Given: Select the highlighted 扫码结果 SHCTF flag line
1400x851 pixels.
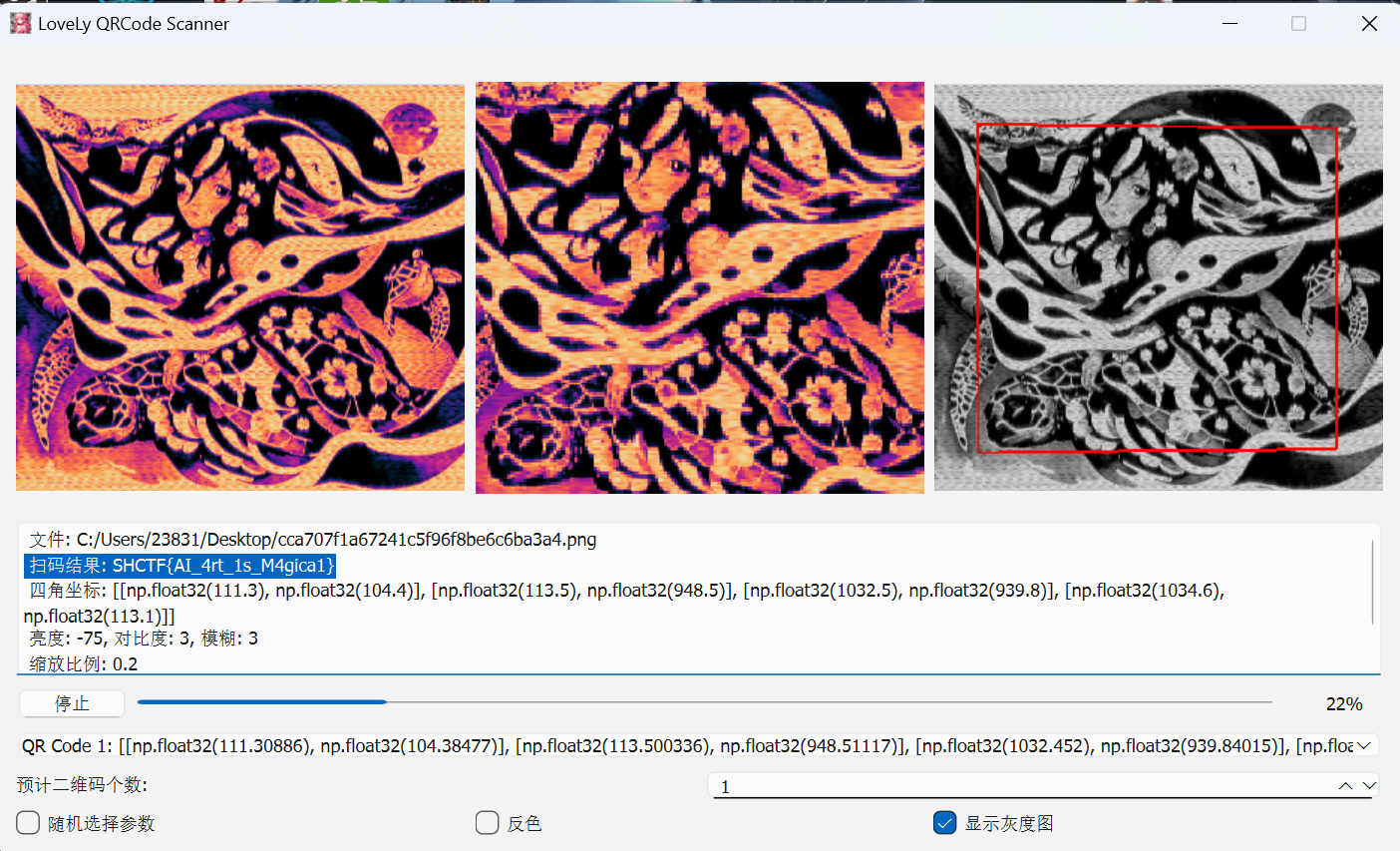Looking at the screenshot, I should click(180, 566).
